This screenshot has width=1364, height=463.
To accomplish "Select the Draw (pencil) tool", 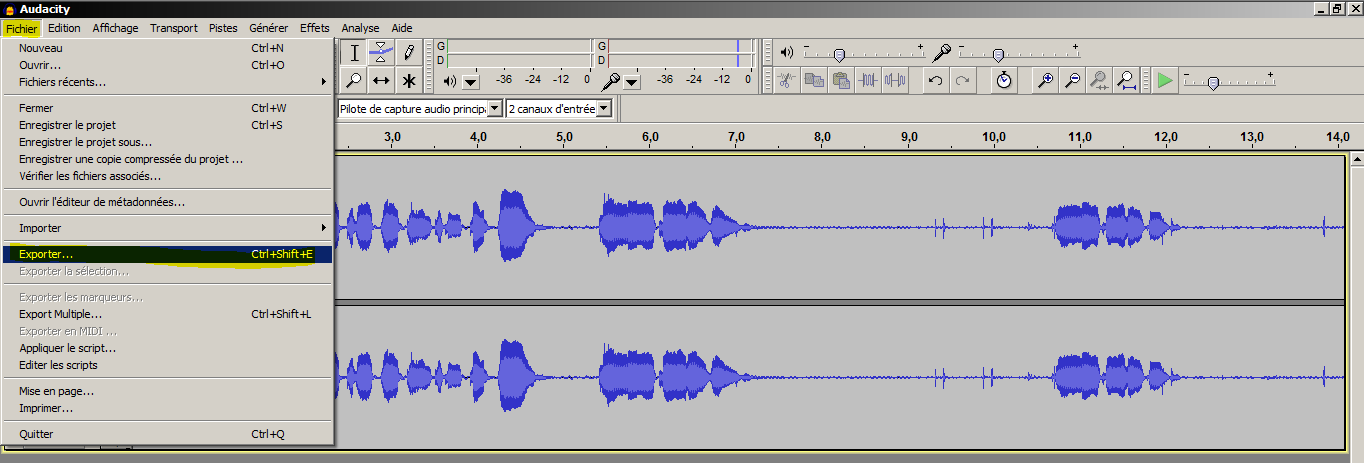I will point(408,52).
